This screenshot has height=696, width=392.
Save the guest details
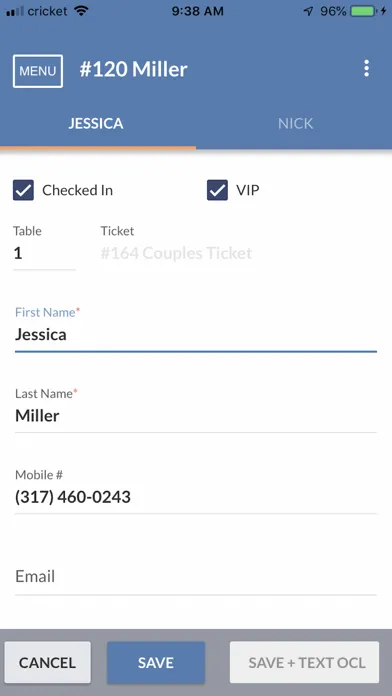click(156, 663)
